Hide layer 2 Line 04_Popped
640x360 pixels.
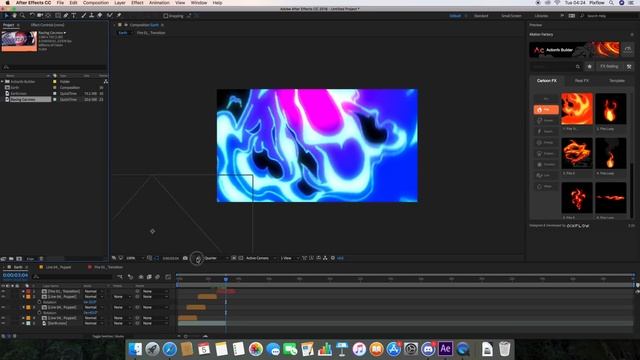coord(3,297)
